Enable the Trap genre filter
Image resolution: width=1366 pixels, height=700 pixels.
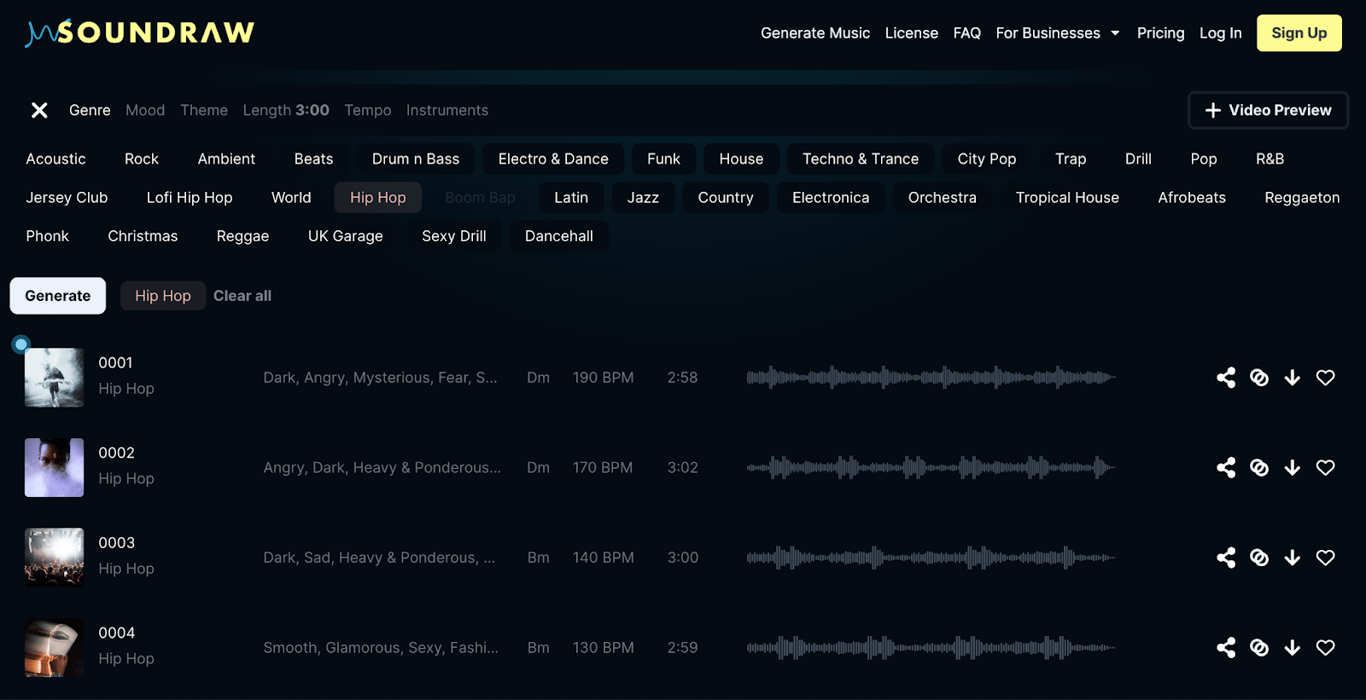(1070, 158)
